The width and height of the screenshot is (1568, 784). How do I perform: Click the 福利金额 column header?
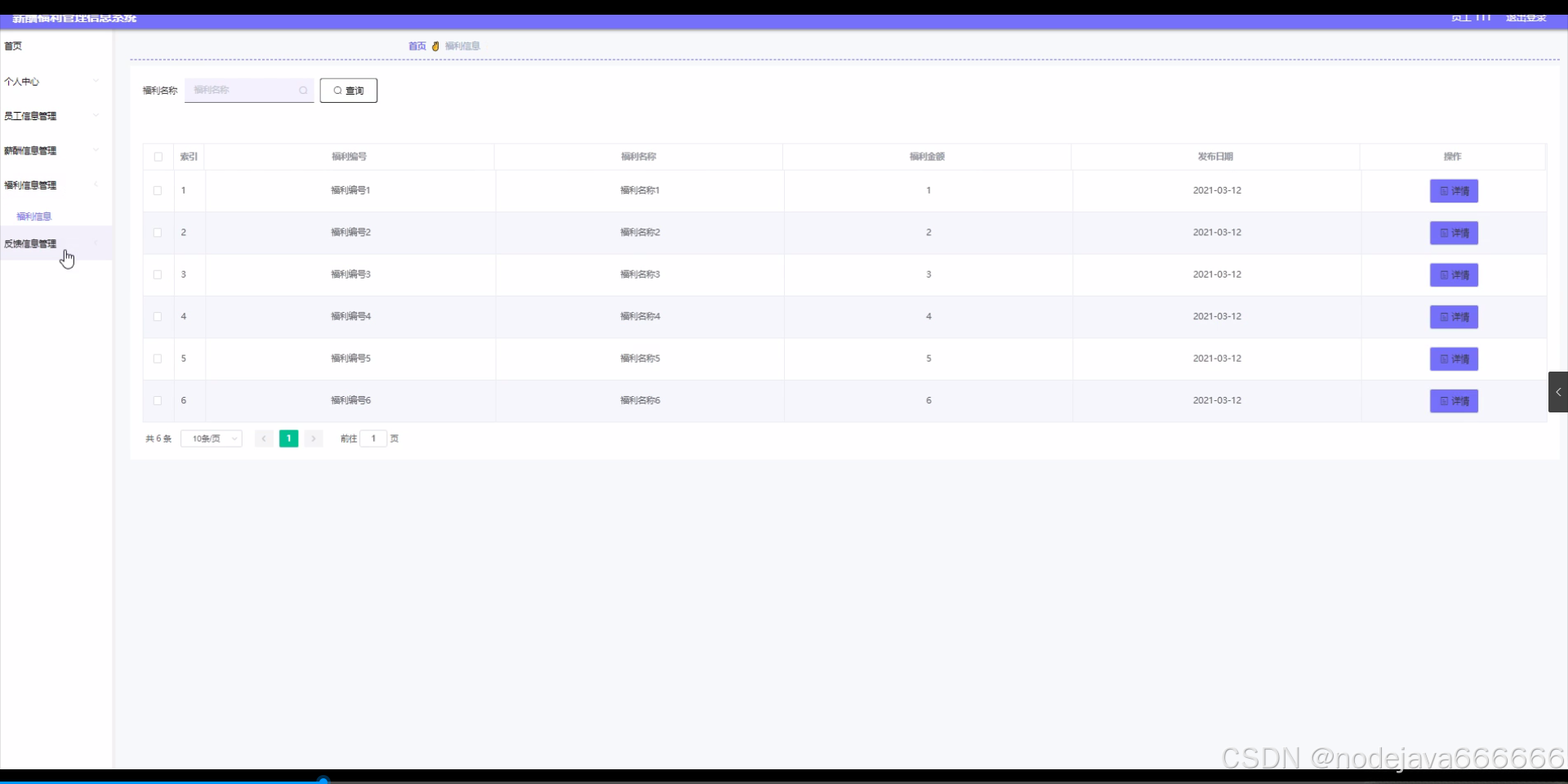[x=928, y=157]
